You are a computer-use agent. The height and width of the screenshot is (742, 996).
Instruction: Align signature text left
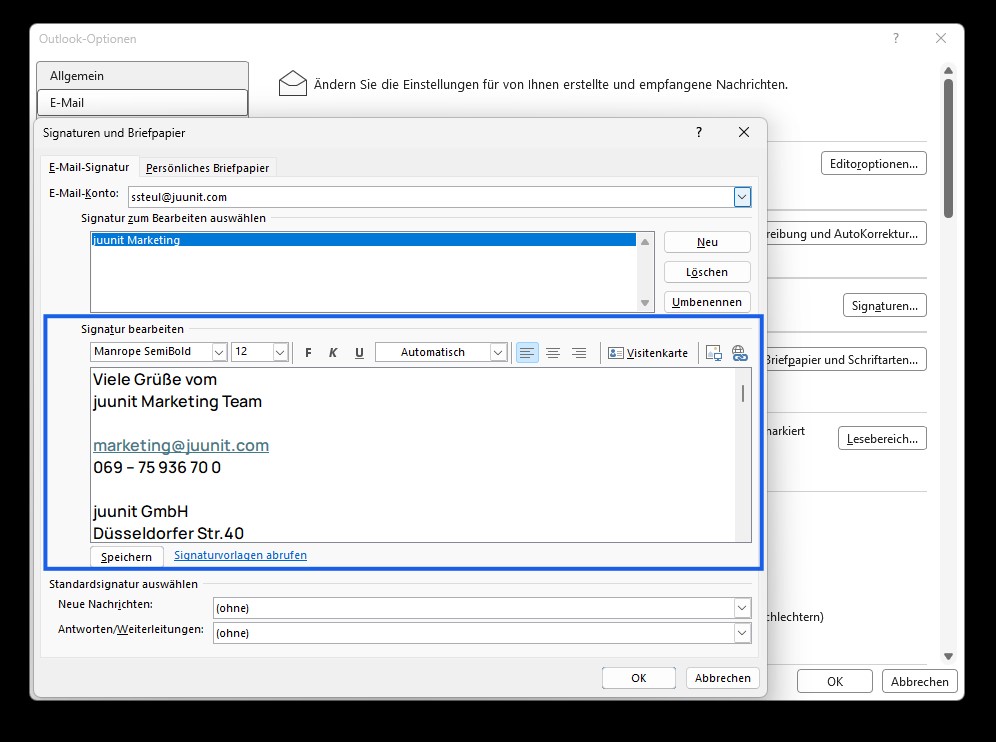527,353
